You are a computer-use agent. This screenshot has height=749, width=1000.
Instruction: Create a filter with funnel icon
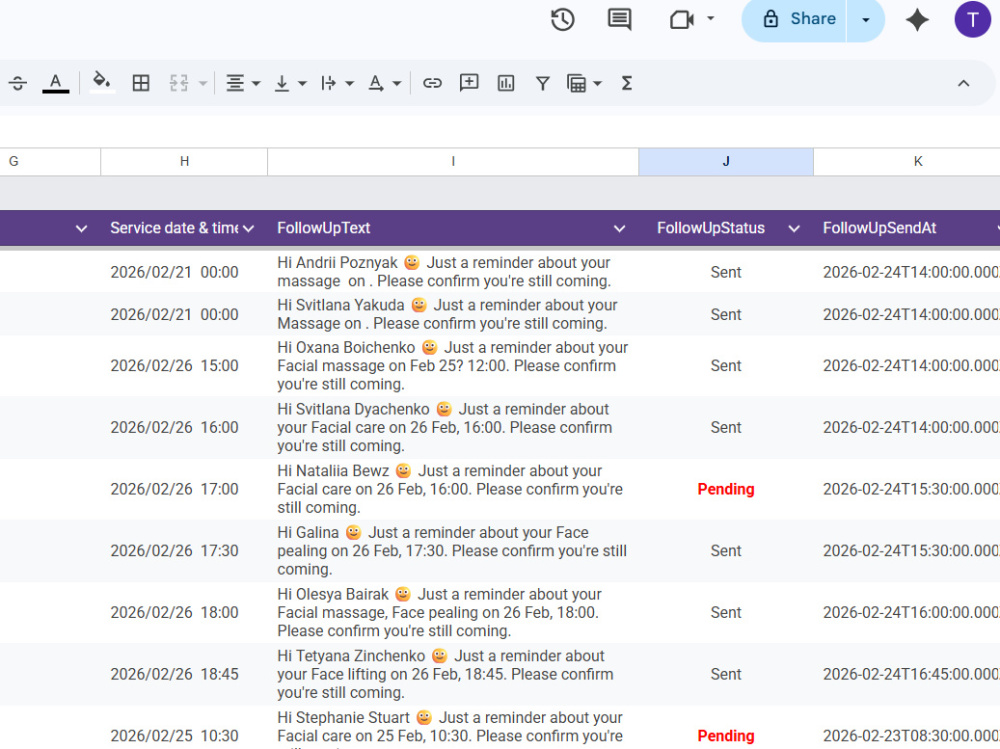[x=542, y=83]
